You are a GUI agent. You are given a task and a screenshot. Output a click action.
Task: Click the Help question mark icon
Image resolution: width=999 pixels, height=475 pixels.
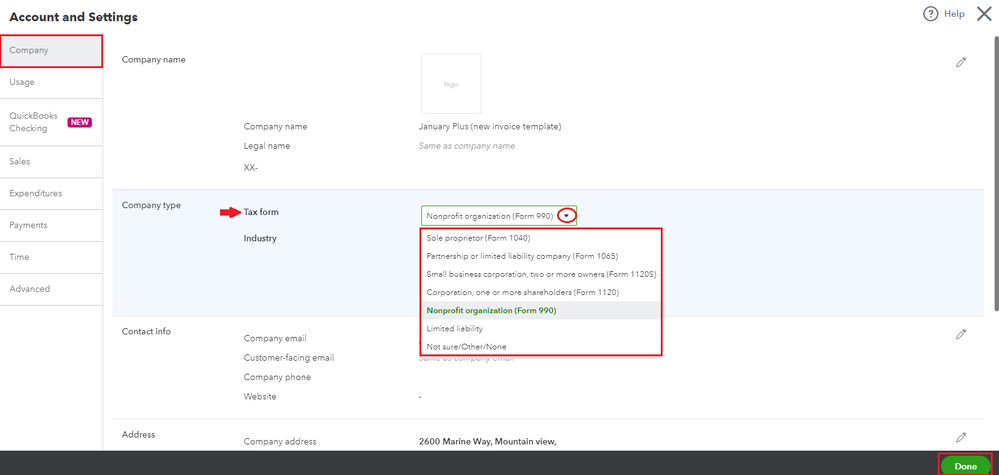[930, 14]
